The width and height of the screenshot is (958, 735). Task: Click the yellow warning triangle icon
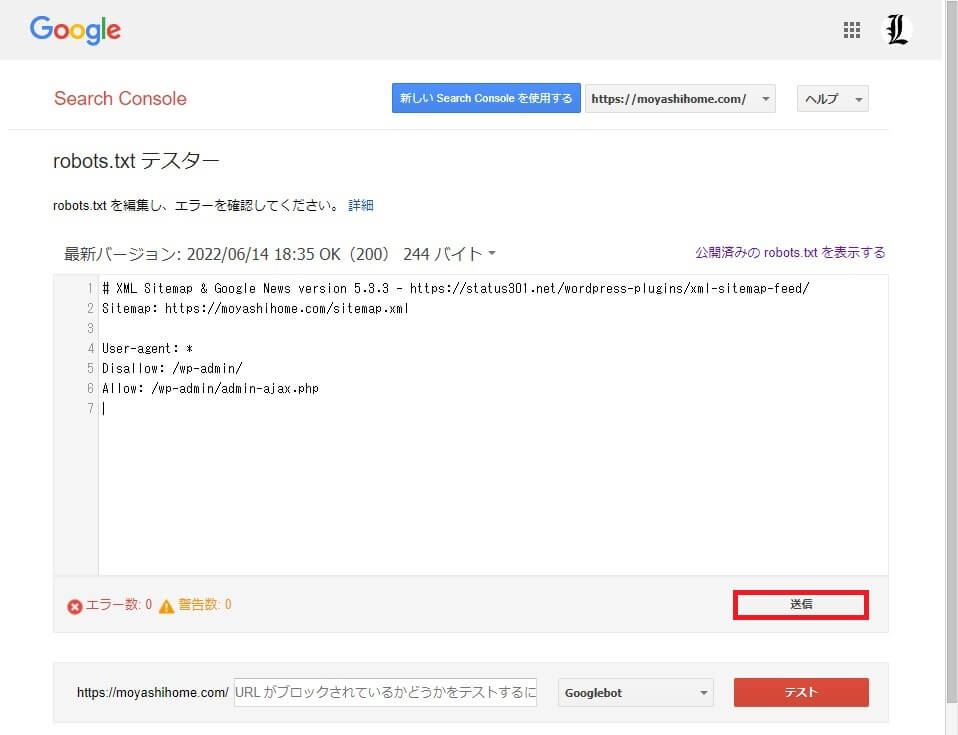point(166,606)
